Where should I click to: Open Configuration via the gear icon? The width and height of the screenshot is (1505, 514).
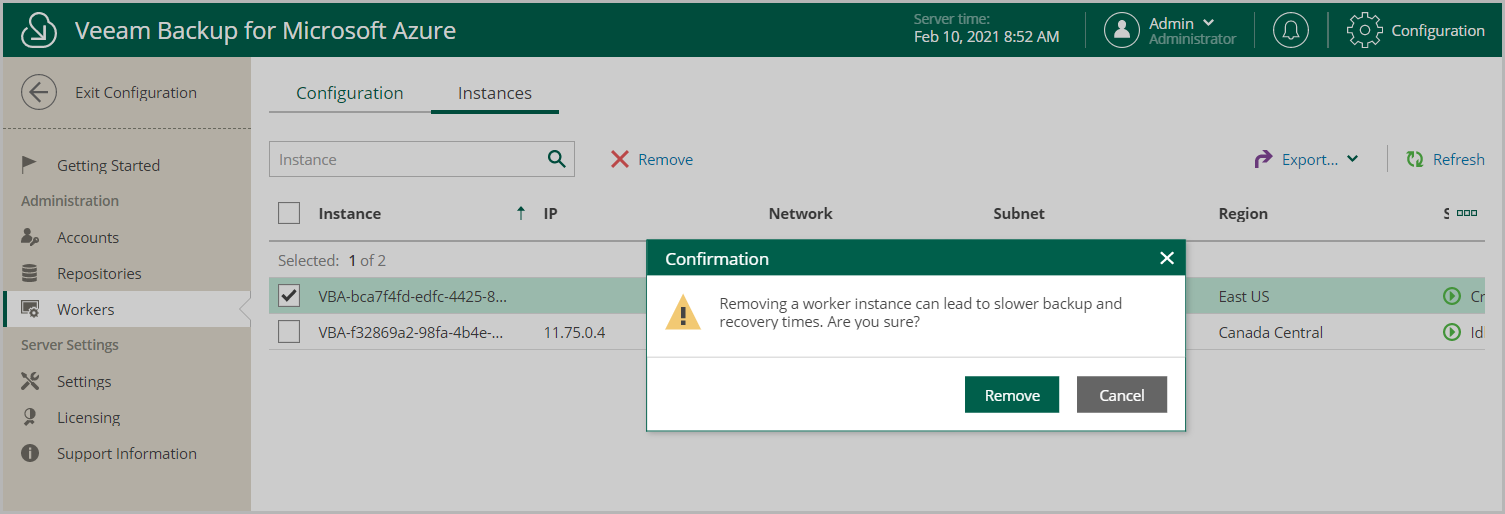click(x=1364, y=30)
